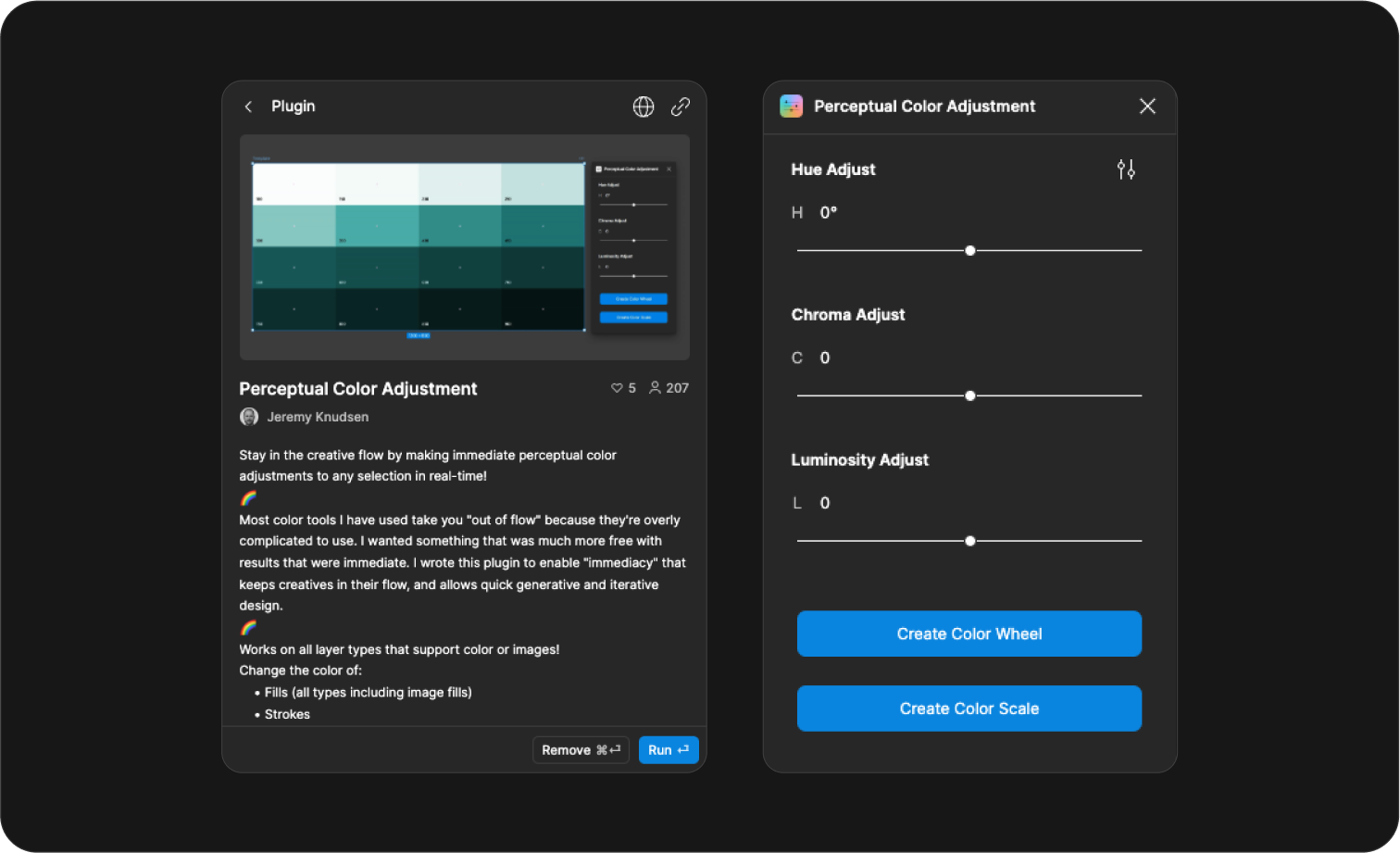Click the Chroma value field showing 0
1400x853 pixels.
(825, 358)
